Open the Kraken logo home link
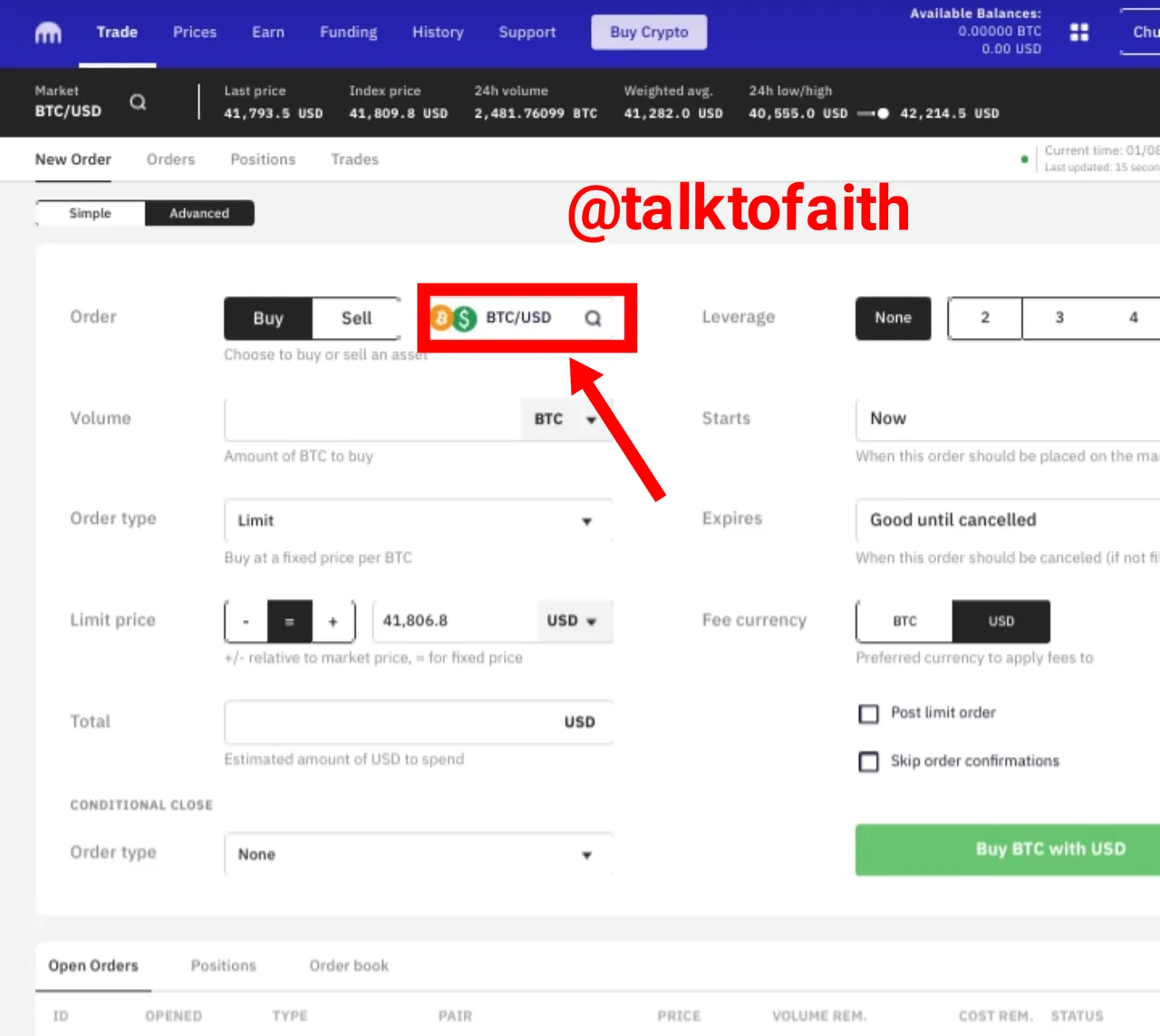This screenshot has width=1160, height=1036. [48, 33]
